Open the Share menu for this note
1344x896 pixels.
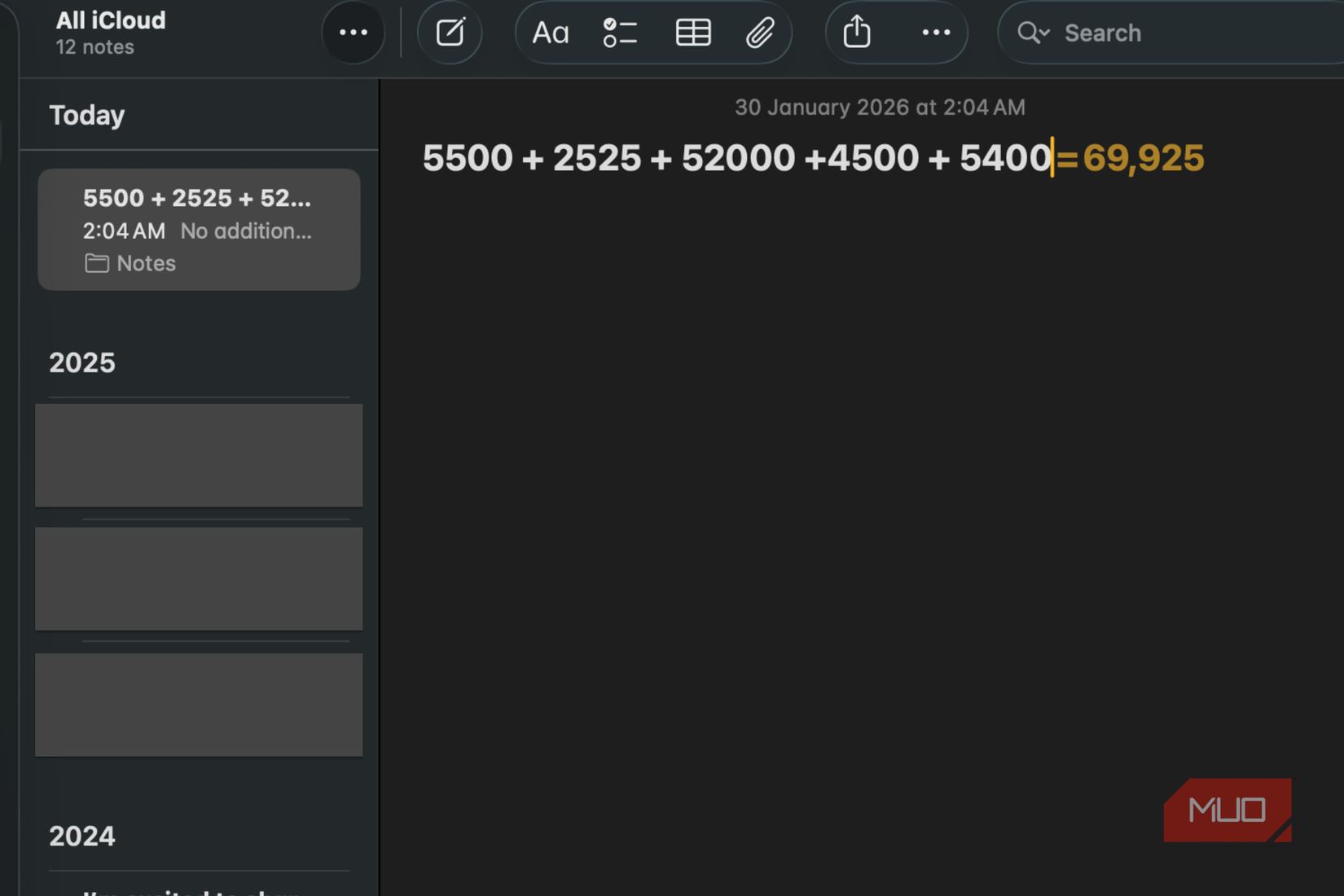click(856, 33)
